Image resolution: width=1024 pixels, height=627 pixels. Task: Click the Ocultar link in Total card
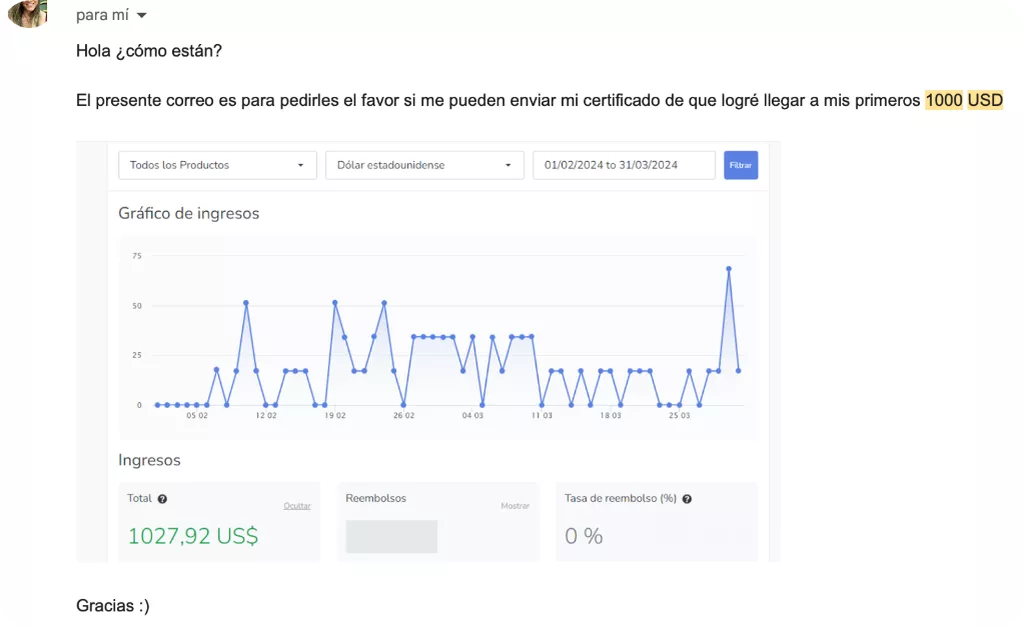297,506
